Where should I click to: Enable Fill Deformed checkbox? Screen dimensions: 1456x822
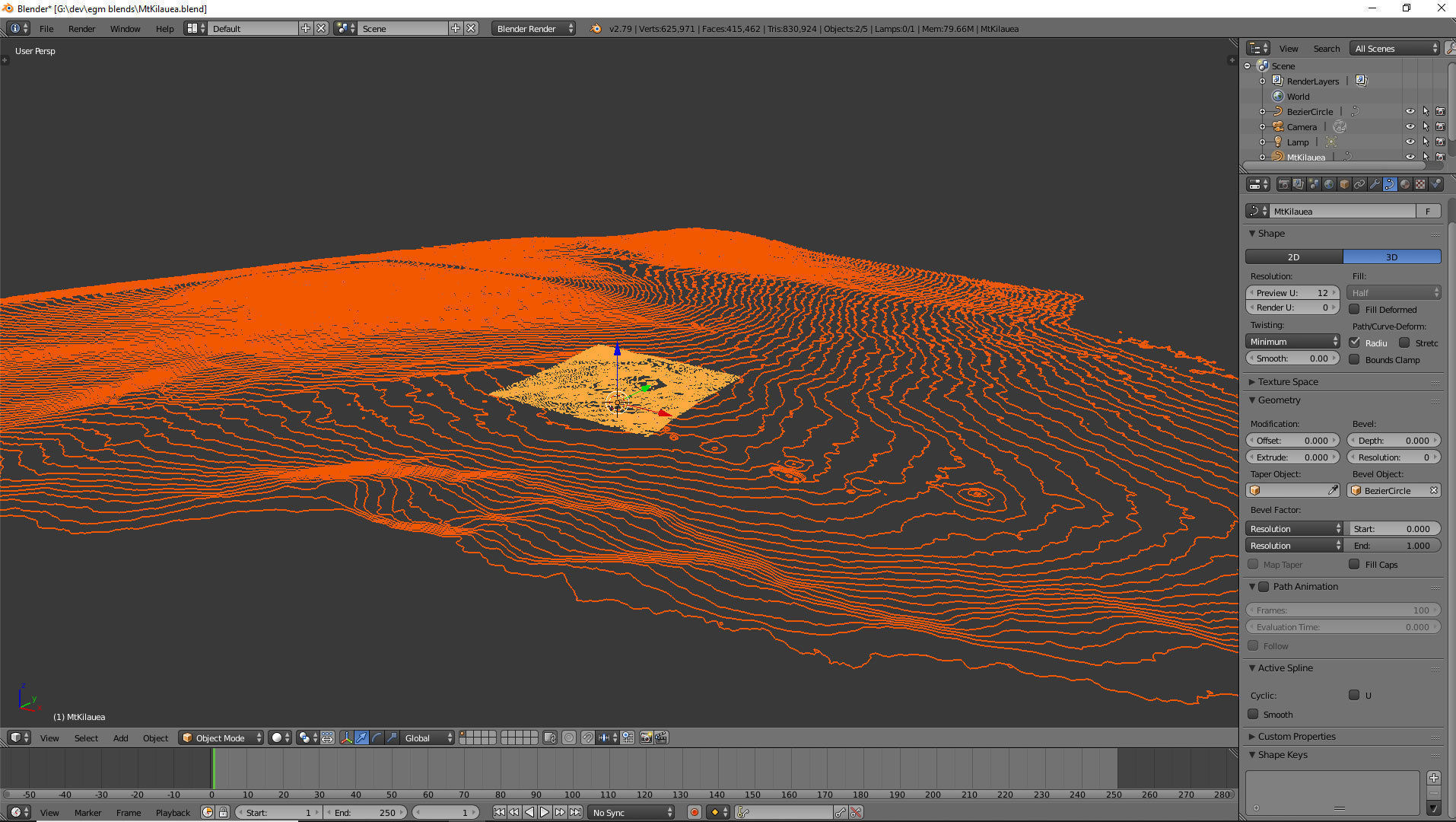click(1354, 309)
